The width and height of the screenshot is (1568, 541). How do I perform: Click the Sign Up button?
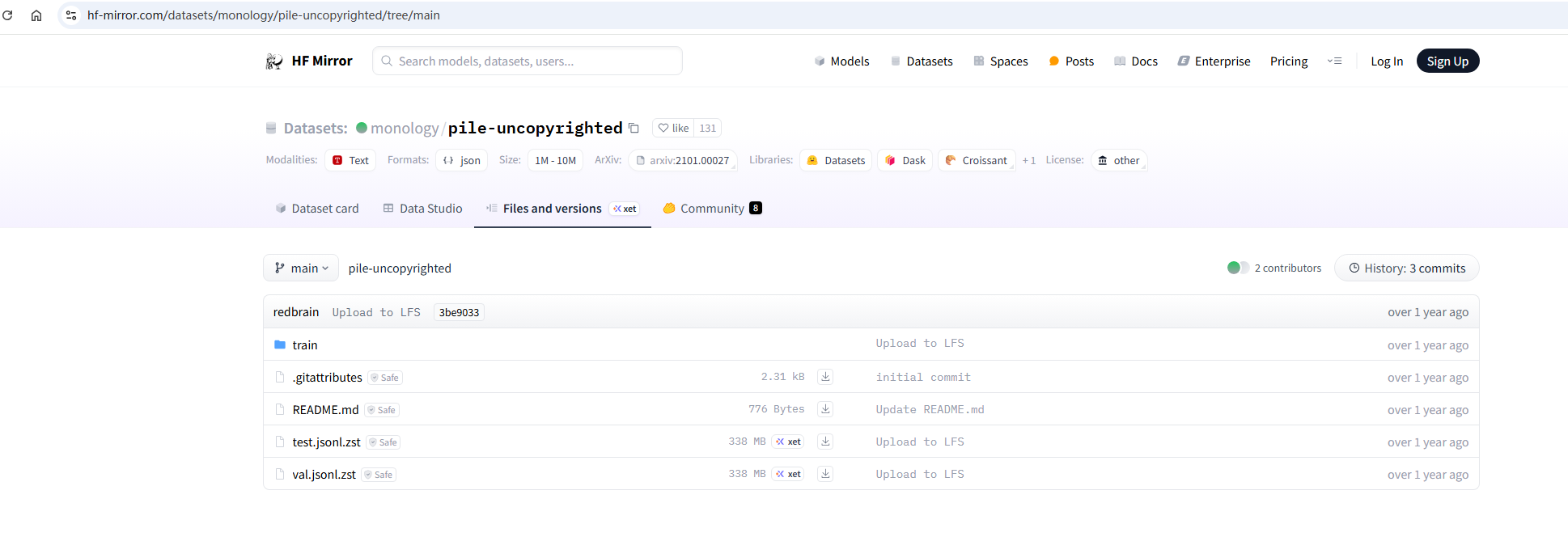1447,61
